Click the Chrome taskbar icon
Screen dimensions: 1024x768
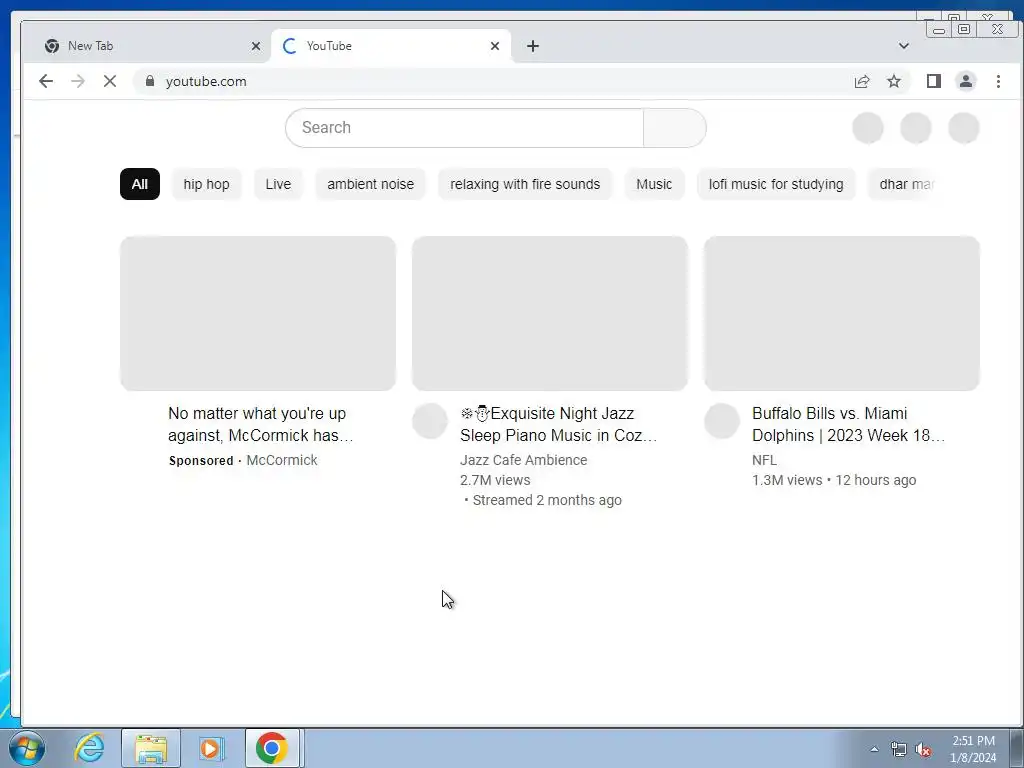[x=272, y=748]
